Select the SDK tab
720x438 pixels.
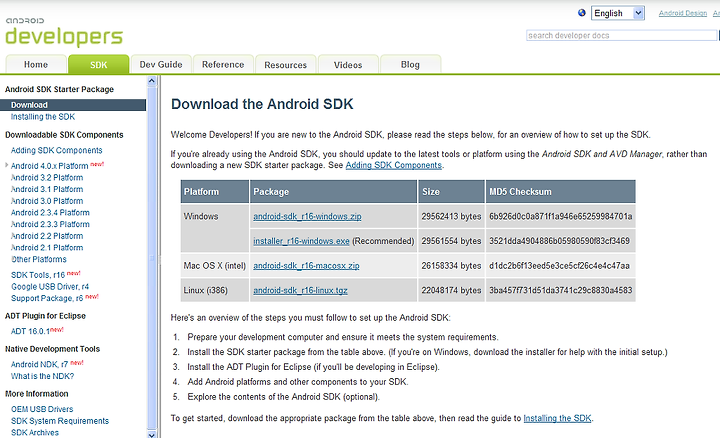[x=98, y=65]
